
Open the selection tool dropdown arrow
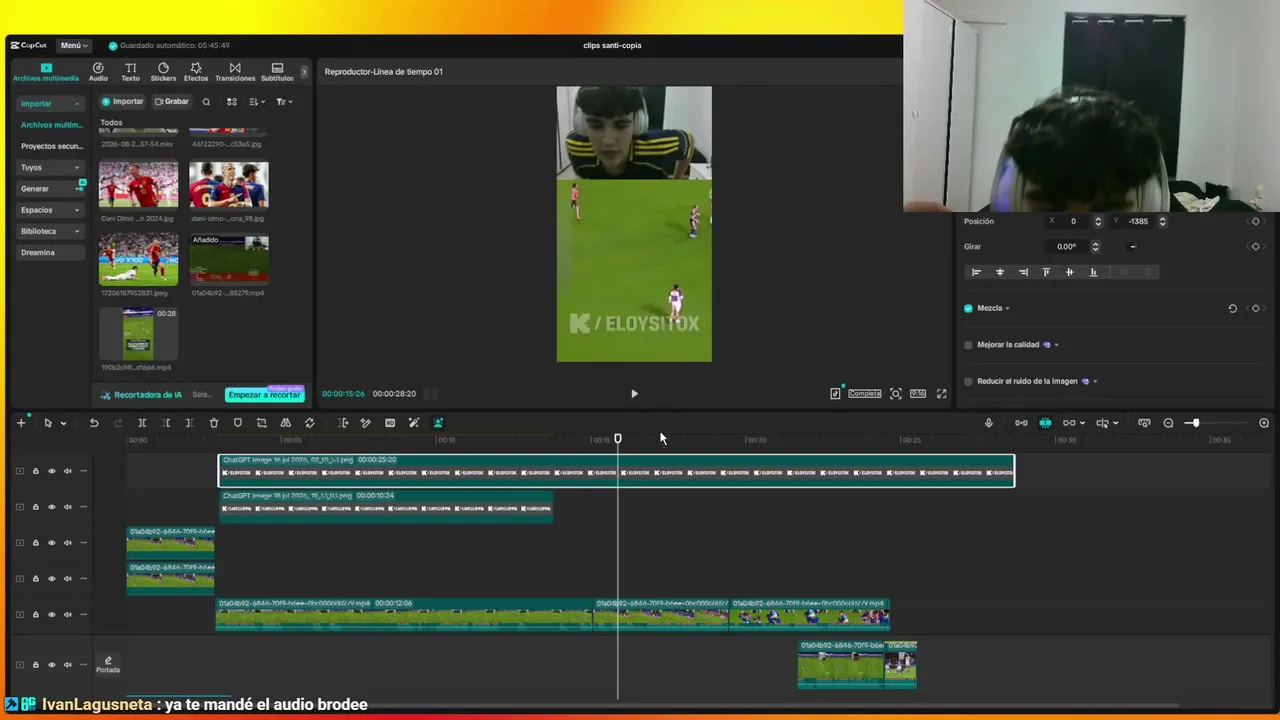click(63, 424)
